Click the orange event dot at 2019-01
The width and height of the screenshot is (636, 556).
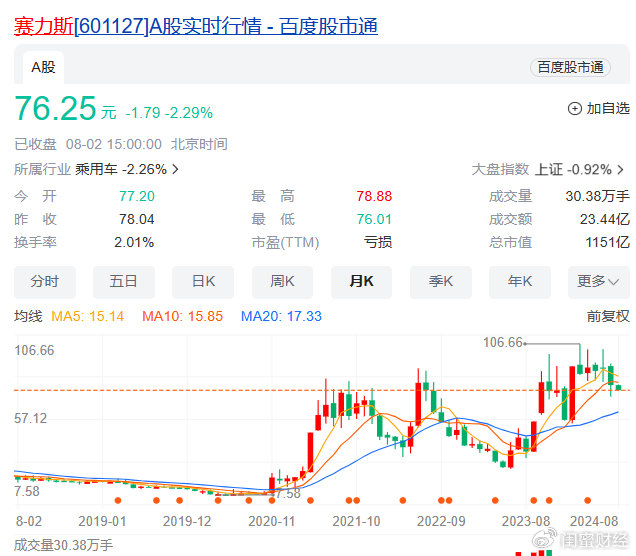coord(118,500)
